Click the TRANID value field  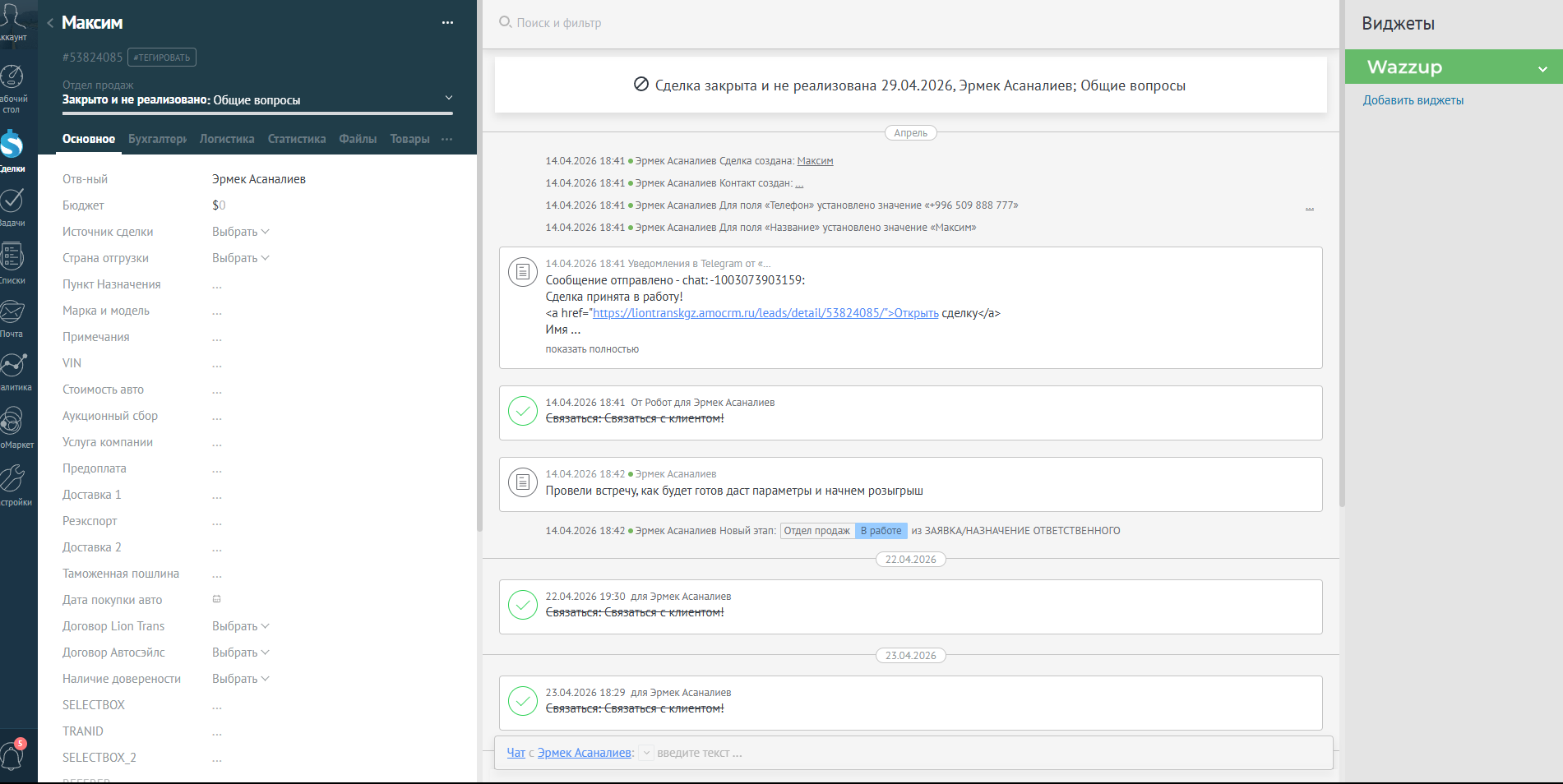pos(217,732)
